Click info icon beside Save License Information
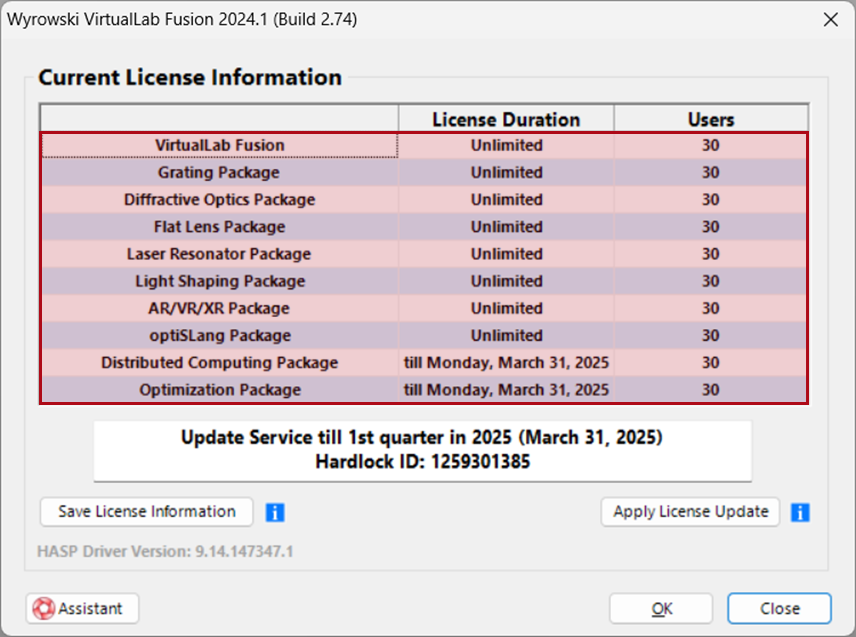The height and width of the screenshot is (637, 856). tap(275, 513)
